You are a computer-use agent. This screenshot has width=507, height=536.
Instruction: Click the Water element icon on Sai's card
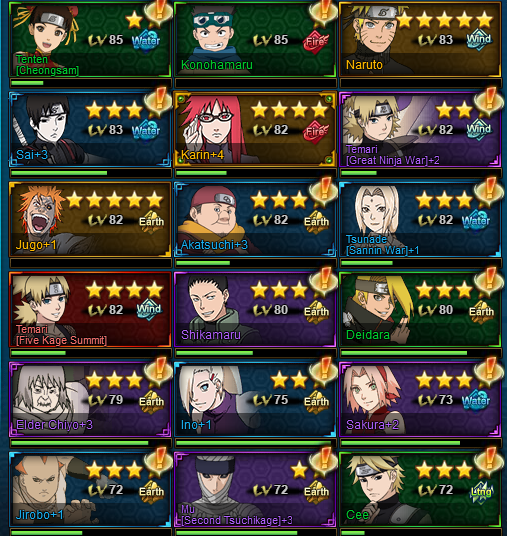click(x=146, y=131)
